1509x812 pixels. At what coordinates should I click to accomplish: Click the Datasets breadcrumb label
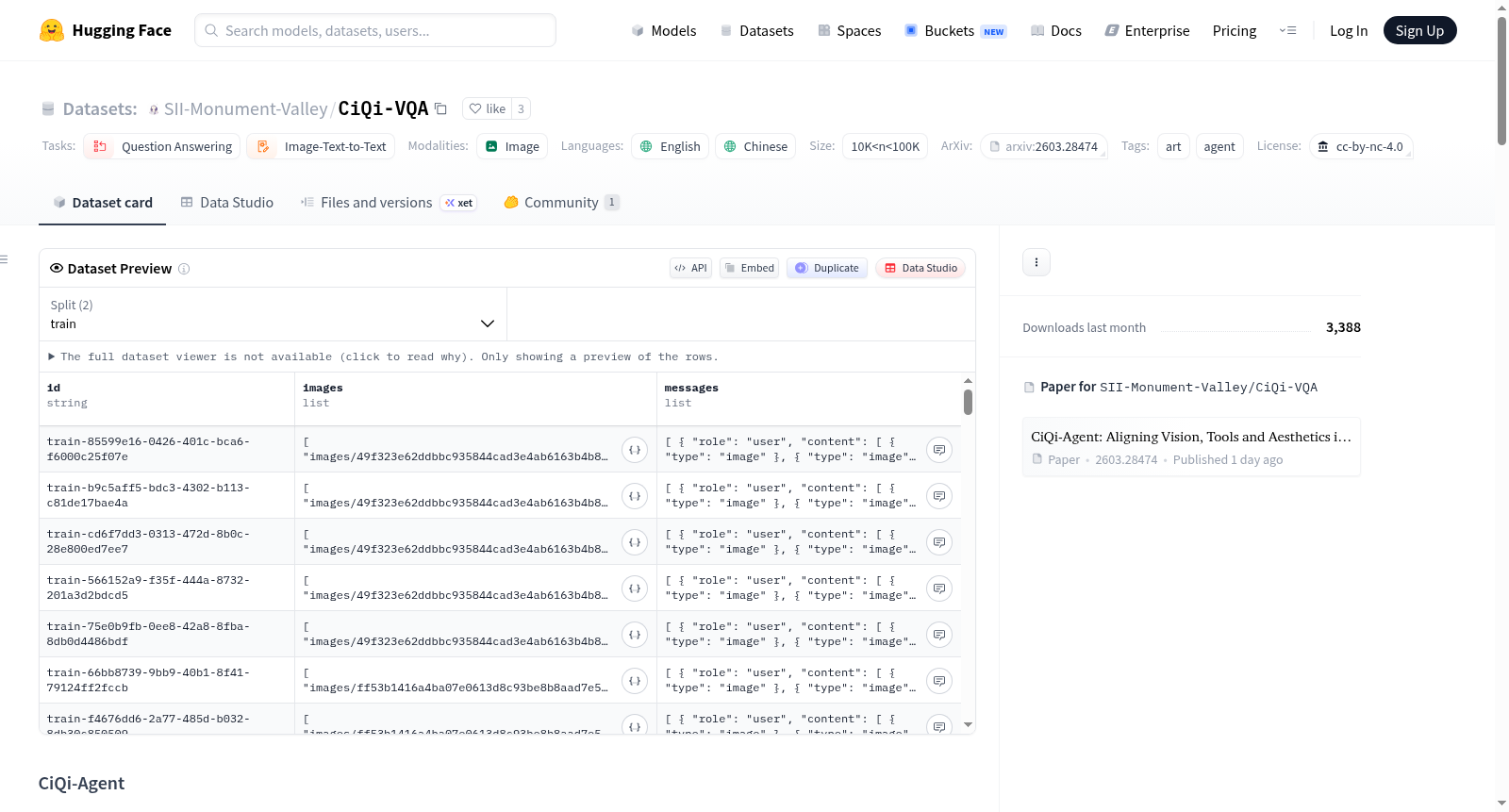tap(100, 108)
